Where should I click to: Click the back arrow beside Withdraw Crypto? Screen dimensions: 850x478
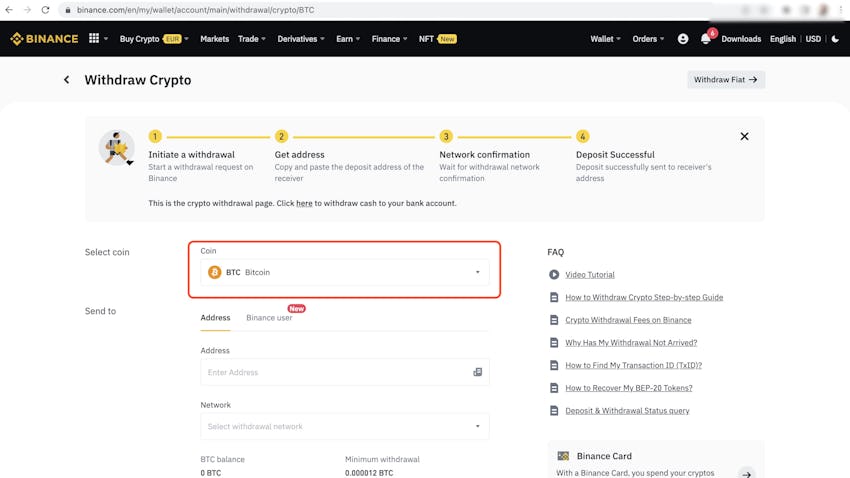coord(67,80)
